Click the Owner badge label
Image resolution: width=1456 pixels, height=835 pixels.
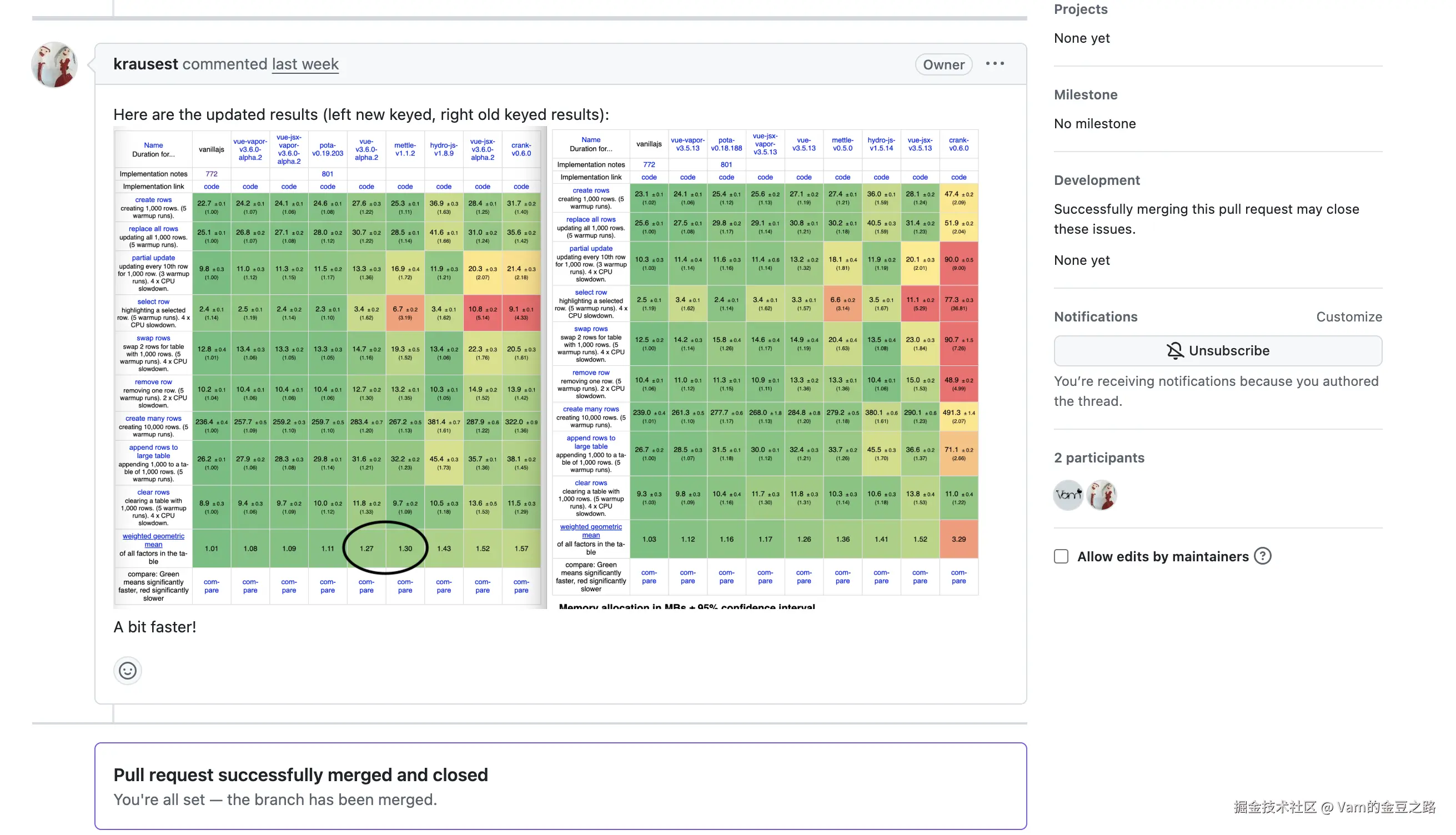click(943, 64)
